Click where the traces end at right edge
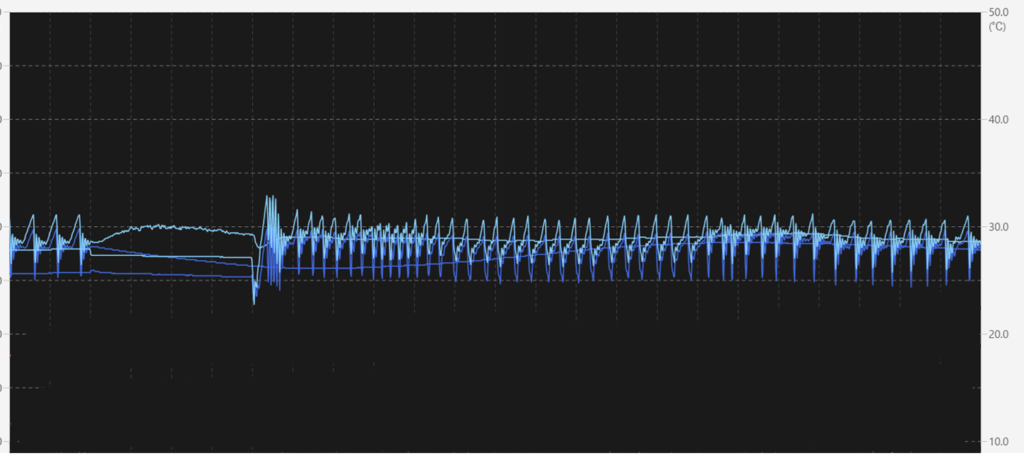Screen dimensions: 1024x458 pos(977,244)
